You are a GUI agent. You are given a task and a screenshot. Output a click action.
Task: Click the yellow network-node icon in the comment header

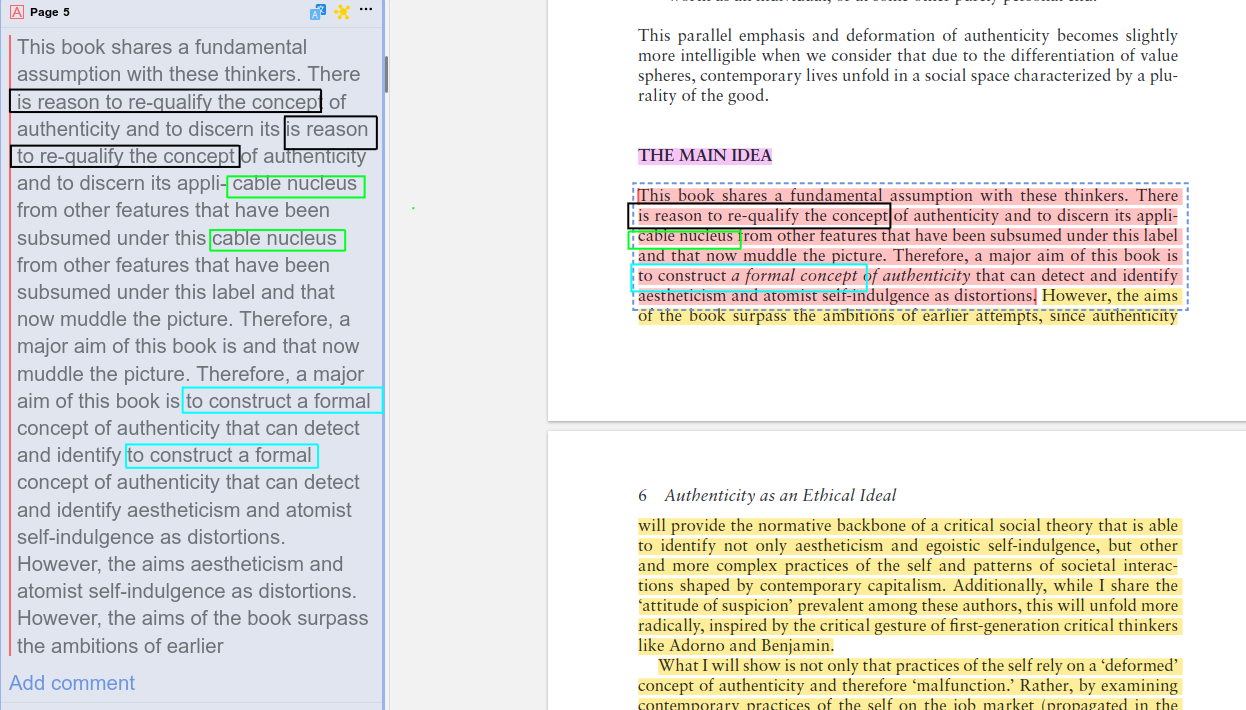(x=342, y=12)
